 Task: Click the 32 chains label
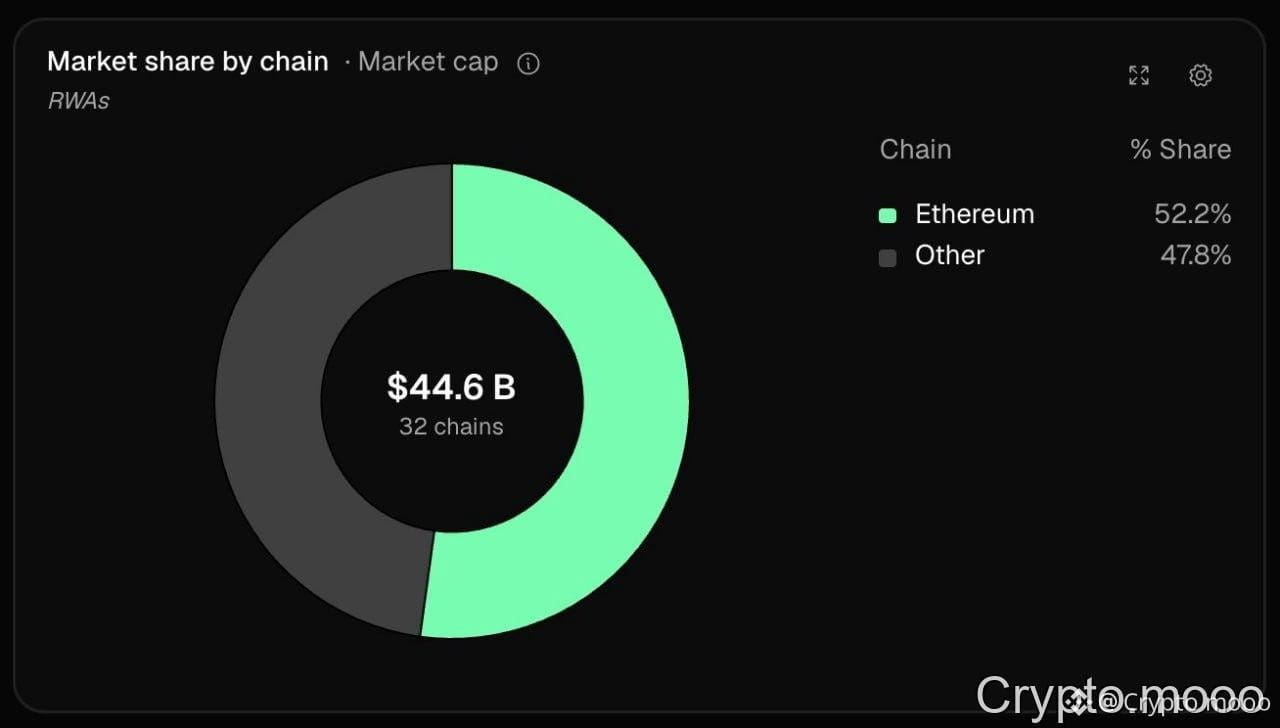click(452, 427)
